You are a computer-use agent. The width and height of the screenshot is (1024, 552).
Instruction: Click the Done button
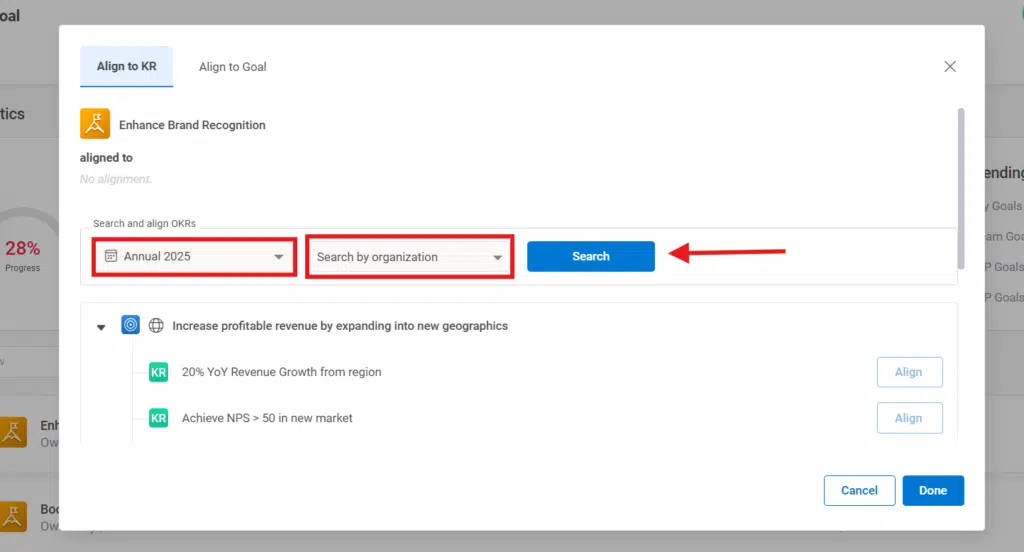pos(933,491)
